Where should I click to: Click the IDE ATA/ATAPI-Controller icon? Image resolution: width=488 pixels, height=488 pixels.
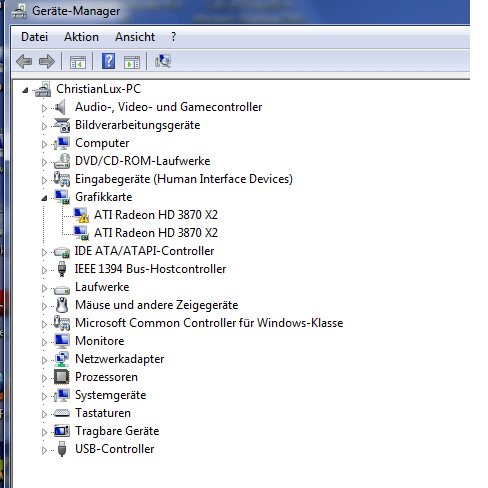pos(62,252)
